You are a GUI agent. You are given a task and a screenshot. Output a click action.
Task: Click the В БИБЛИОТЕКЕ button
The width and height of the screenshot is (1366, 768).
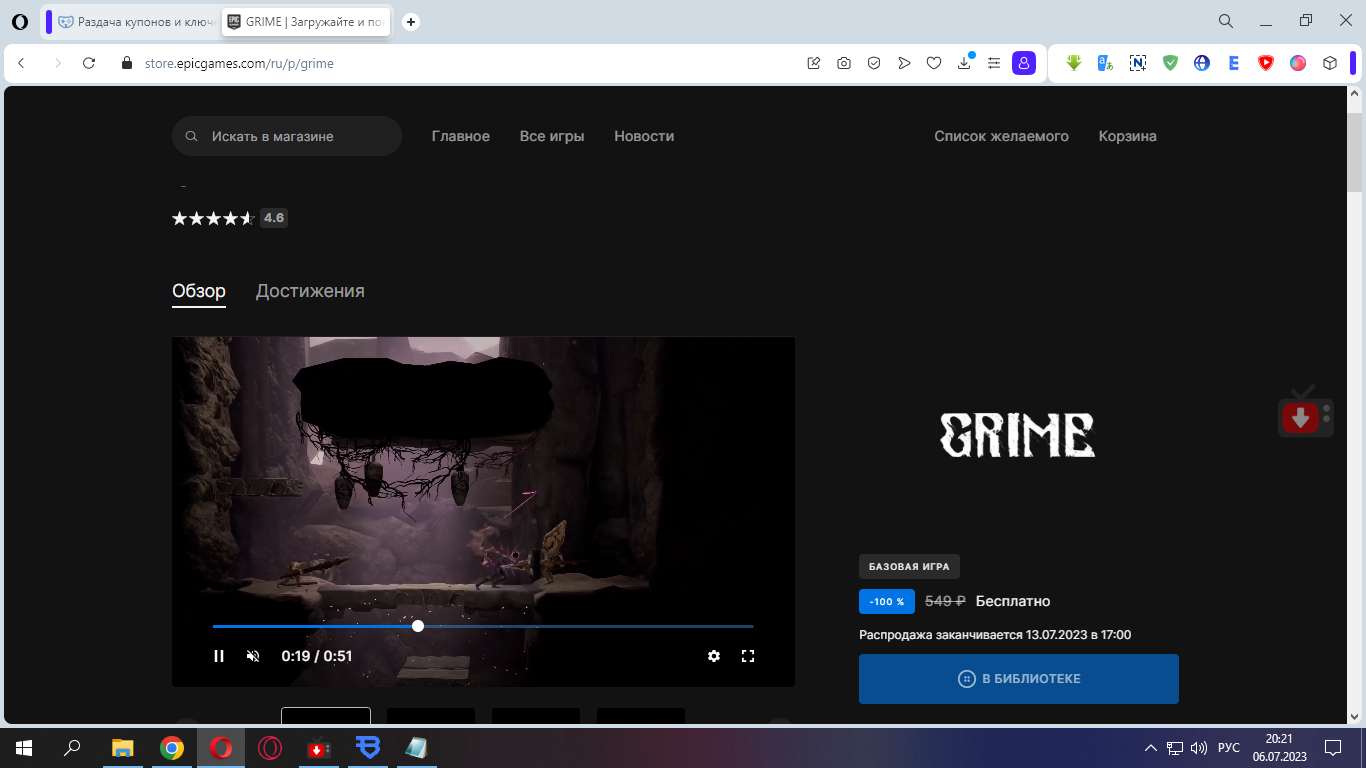pyautogui.click(x=1019, y=679)
